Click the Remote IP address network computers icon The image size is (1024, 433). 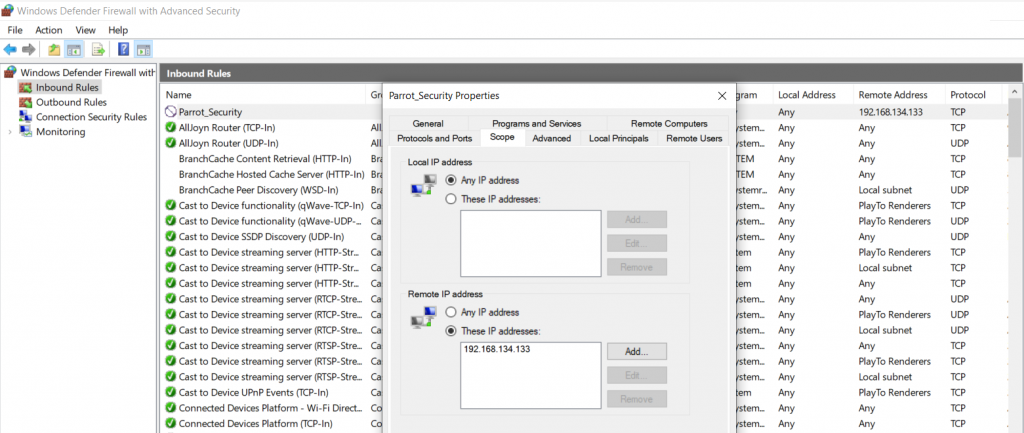[x=423, y=317]
